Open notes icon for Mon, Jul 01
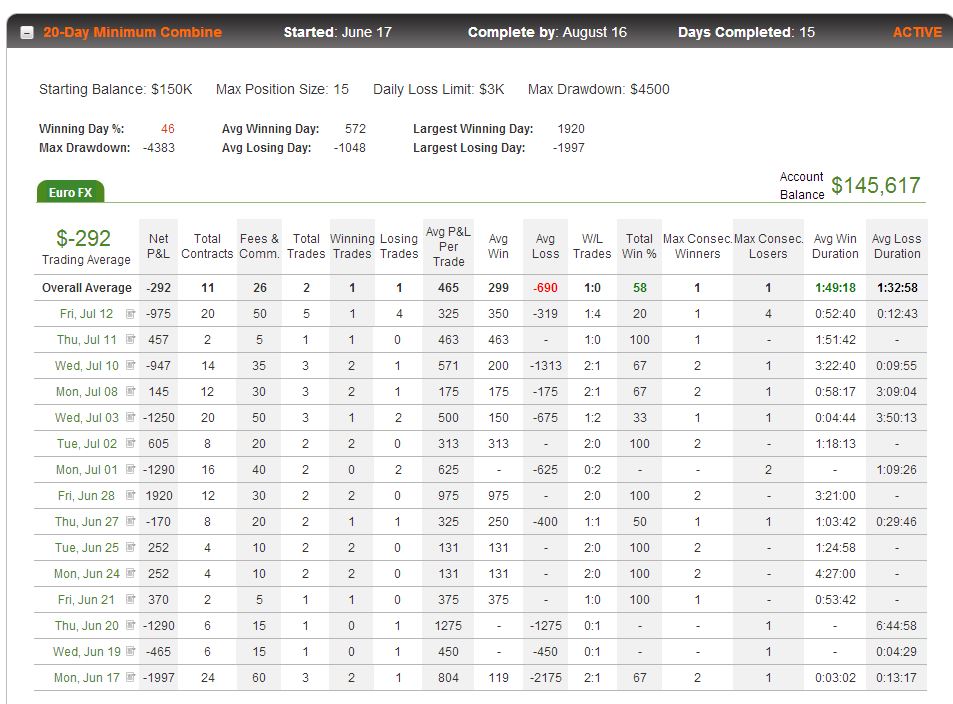 (x=130, y=469)
